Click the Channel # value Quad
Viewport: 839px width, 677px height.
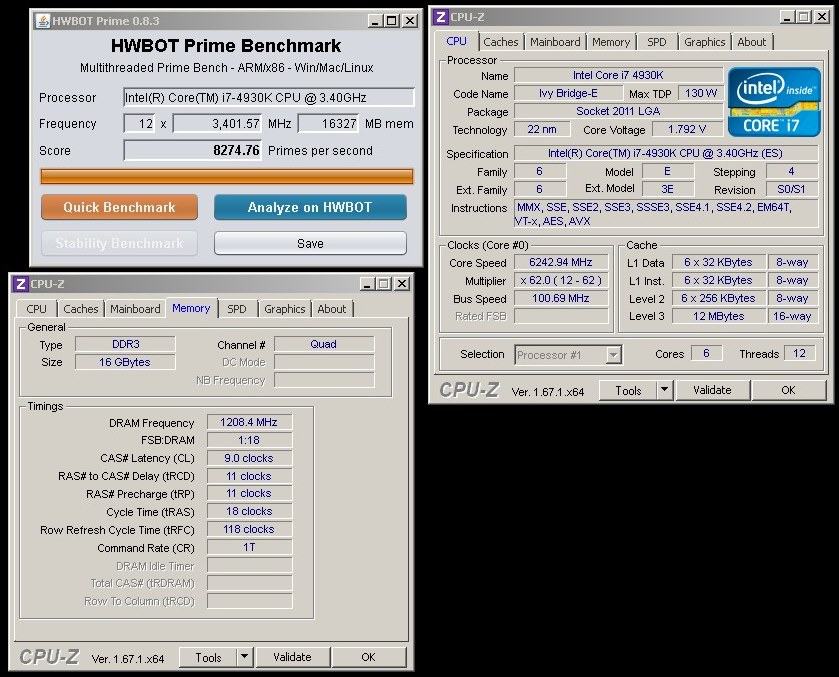pyautogui.click(x=324, y=344)
